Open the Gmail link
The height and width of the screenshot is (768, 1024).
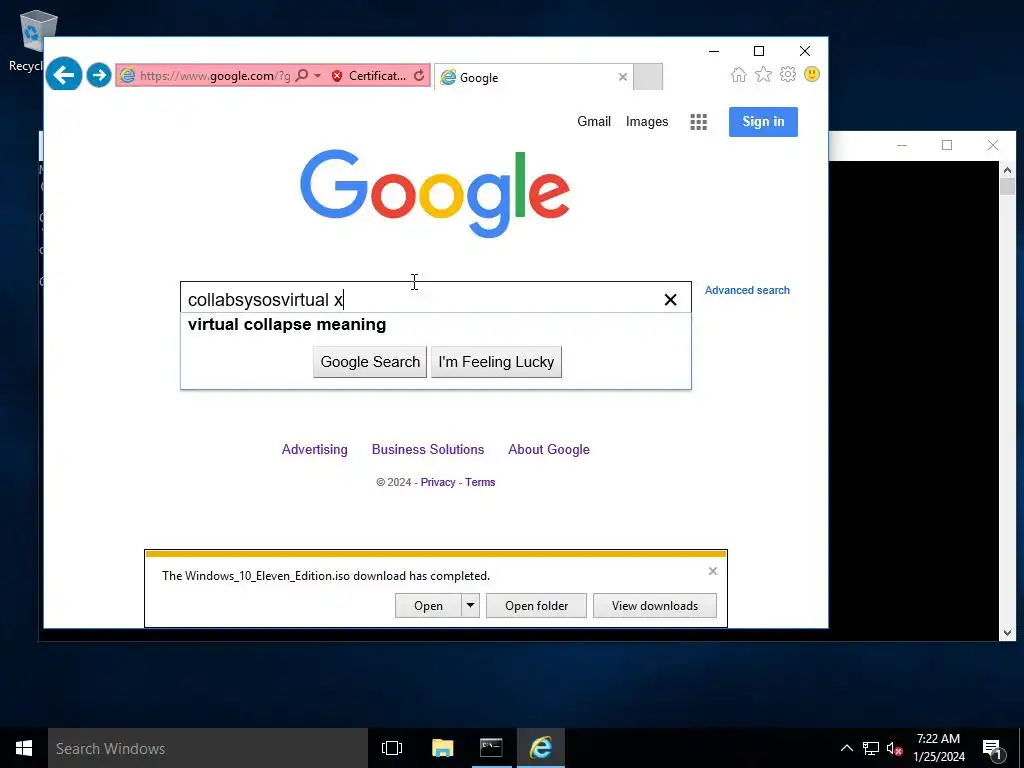pos(594,121)
